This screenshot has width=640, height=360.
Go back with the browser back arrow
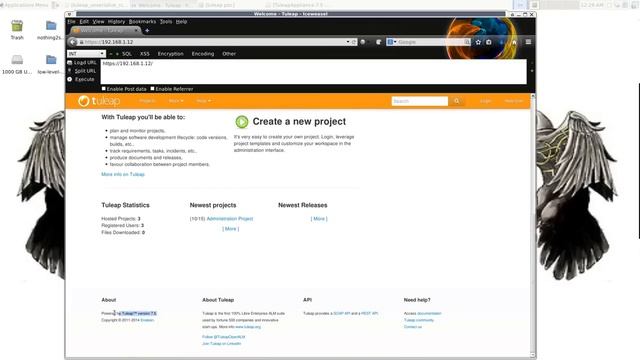point(73,42)
